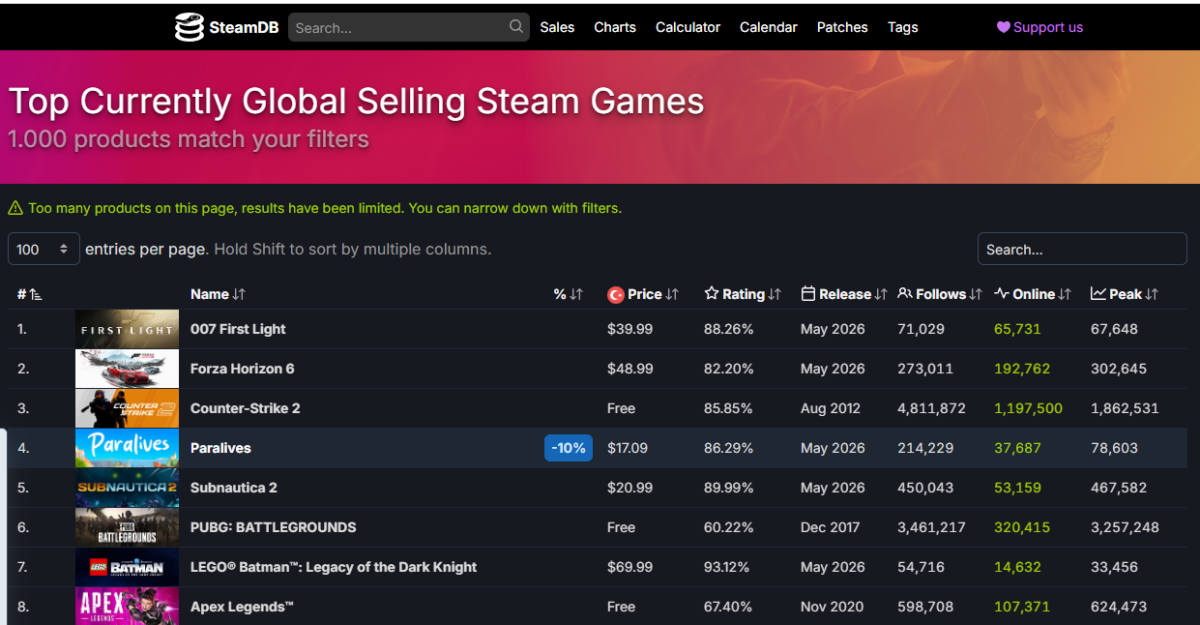The height and width of the screenshot is (625, 1200).
Task: Open the Paralives game link
Action: pos(220,448)
